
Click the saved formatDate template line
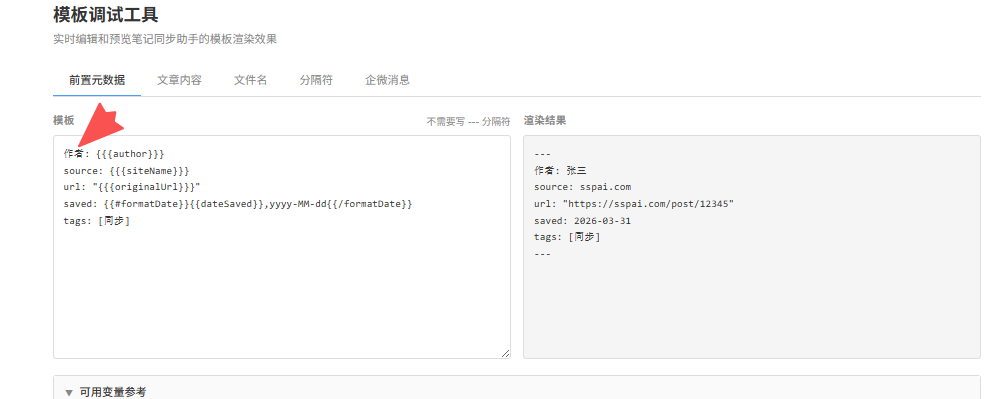tap(238, 204)
